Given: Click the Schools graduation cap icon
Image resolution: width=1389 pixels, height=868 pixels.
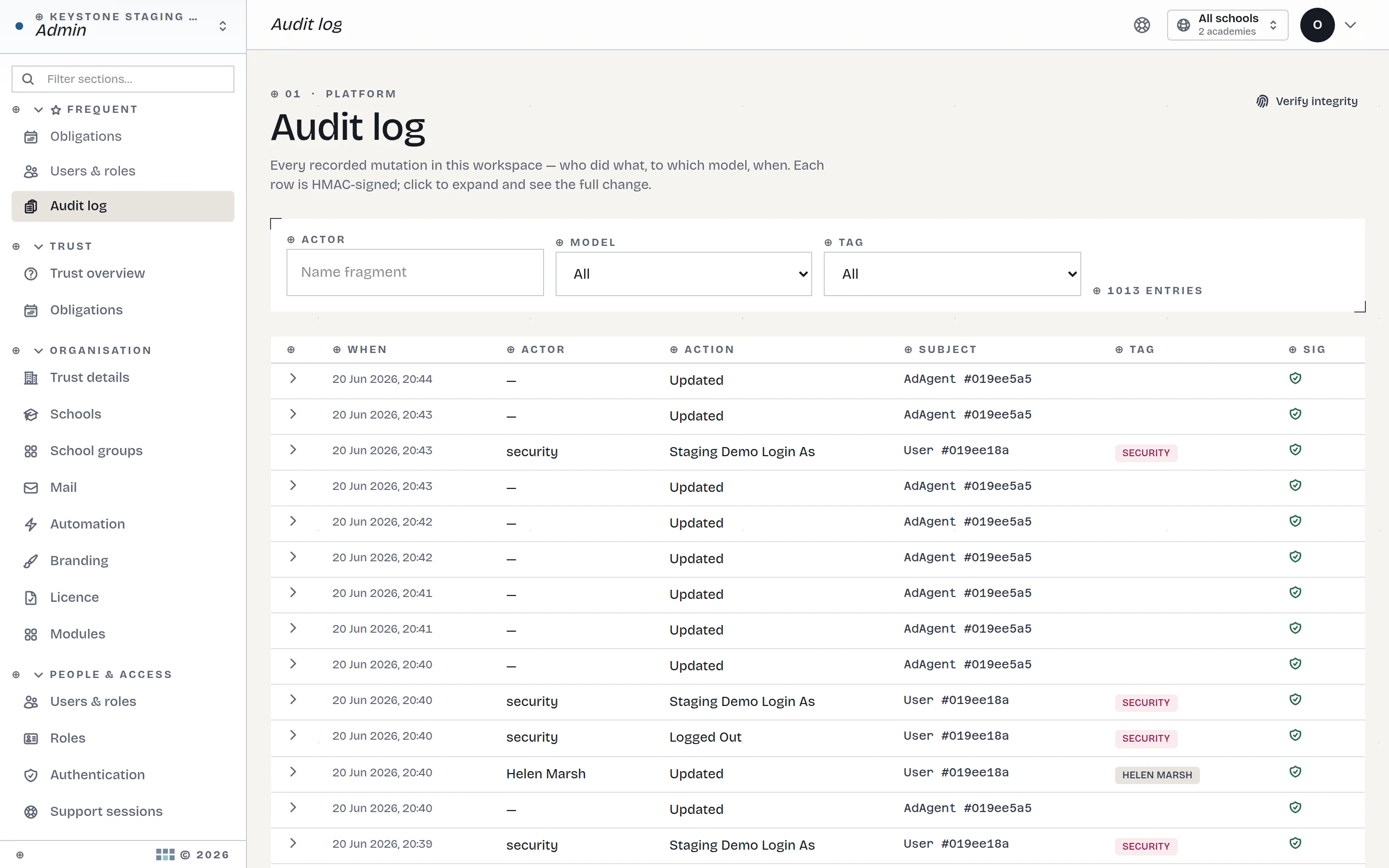Looking at the screenshot, I should [31, 415].
